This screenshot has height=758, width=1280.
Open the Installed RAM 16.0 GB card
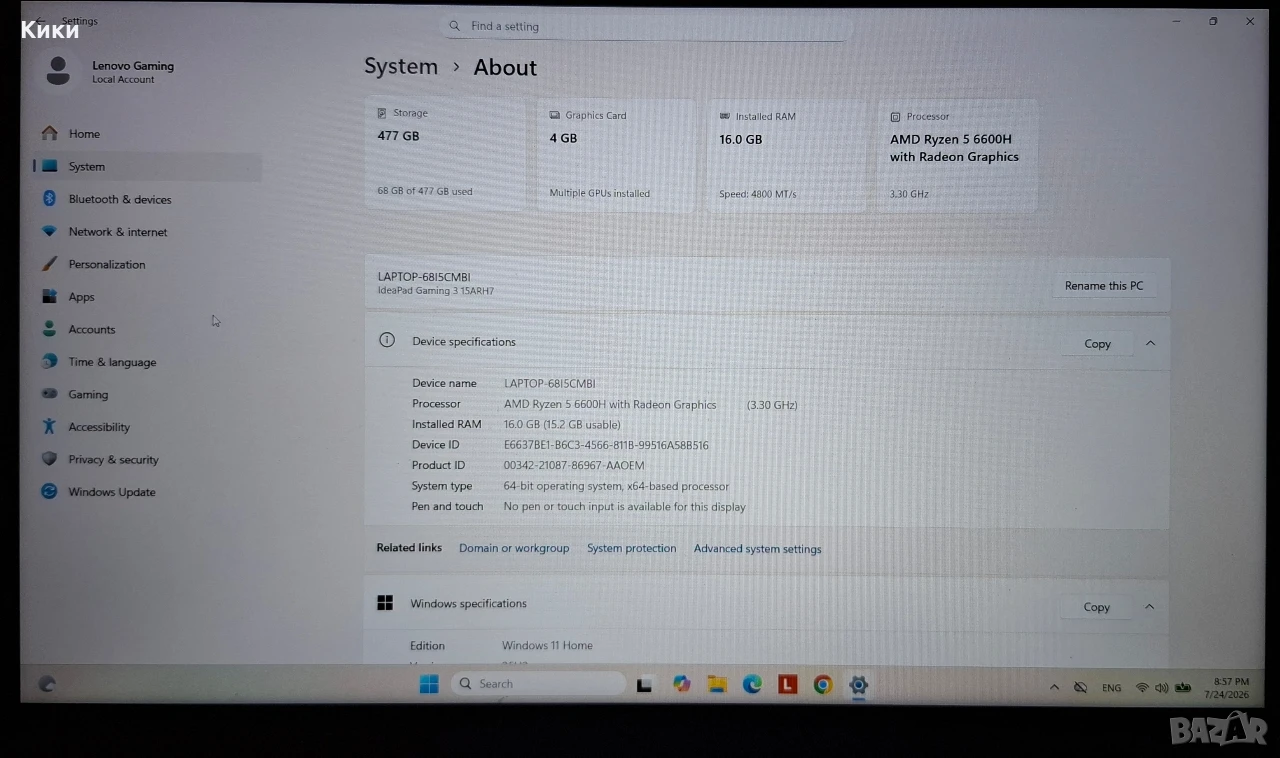(787, 155)
